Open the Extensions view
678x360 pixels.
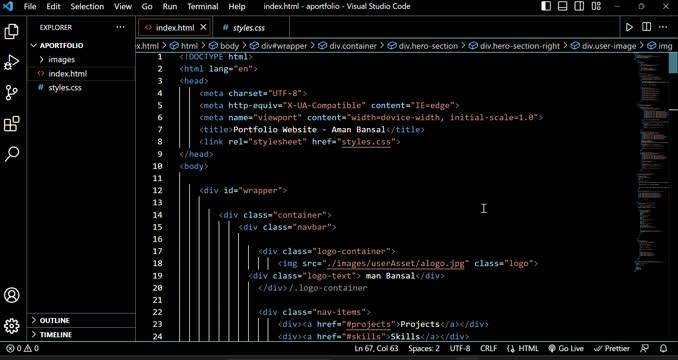(12, 124)
